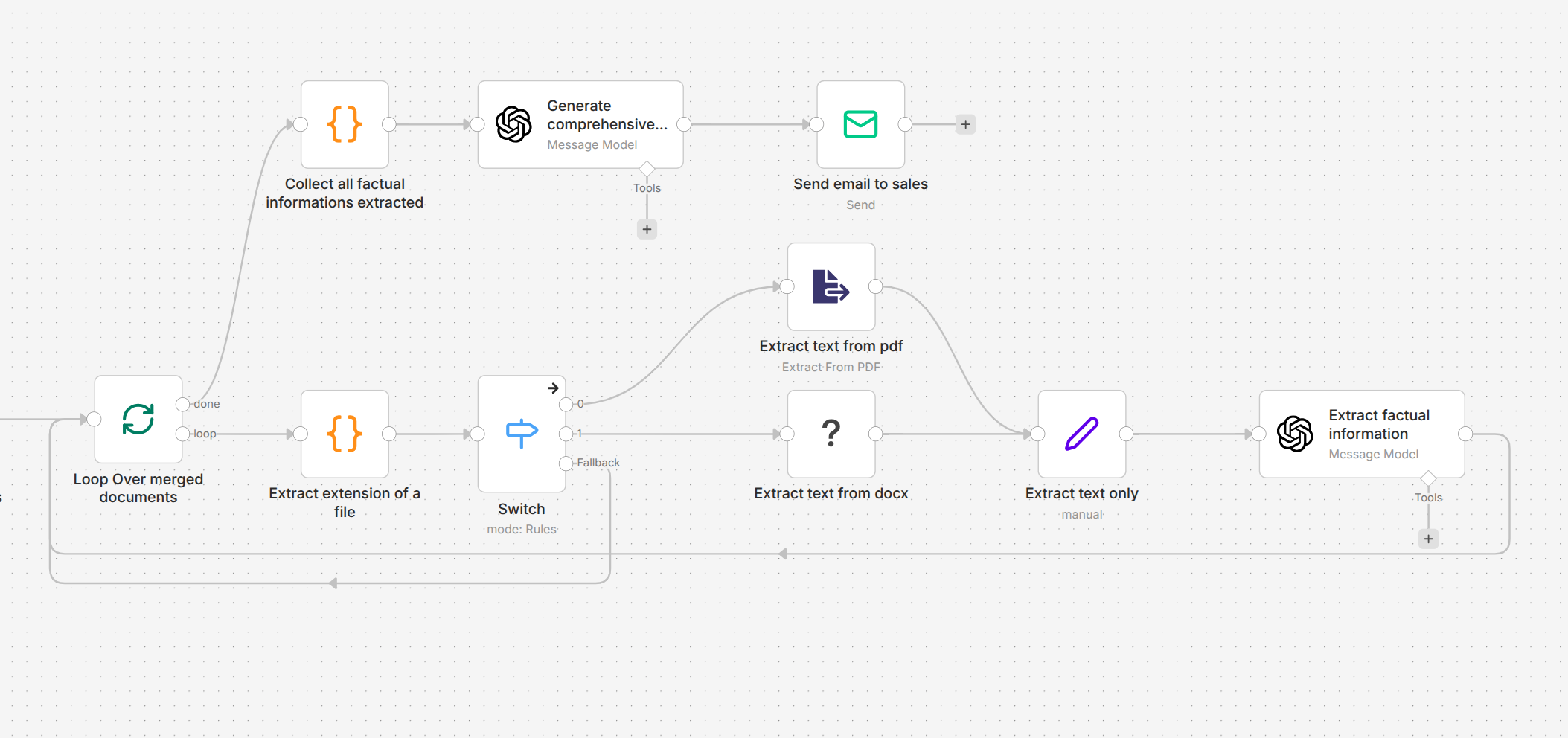Click the 0 output connector of the Switch node
This screenshot has height=738, width=1568.
pyautogui.click(x=565, y=404)
